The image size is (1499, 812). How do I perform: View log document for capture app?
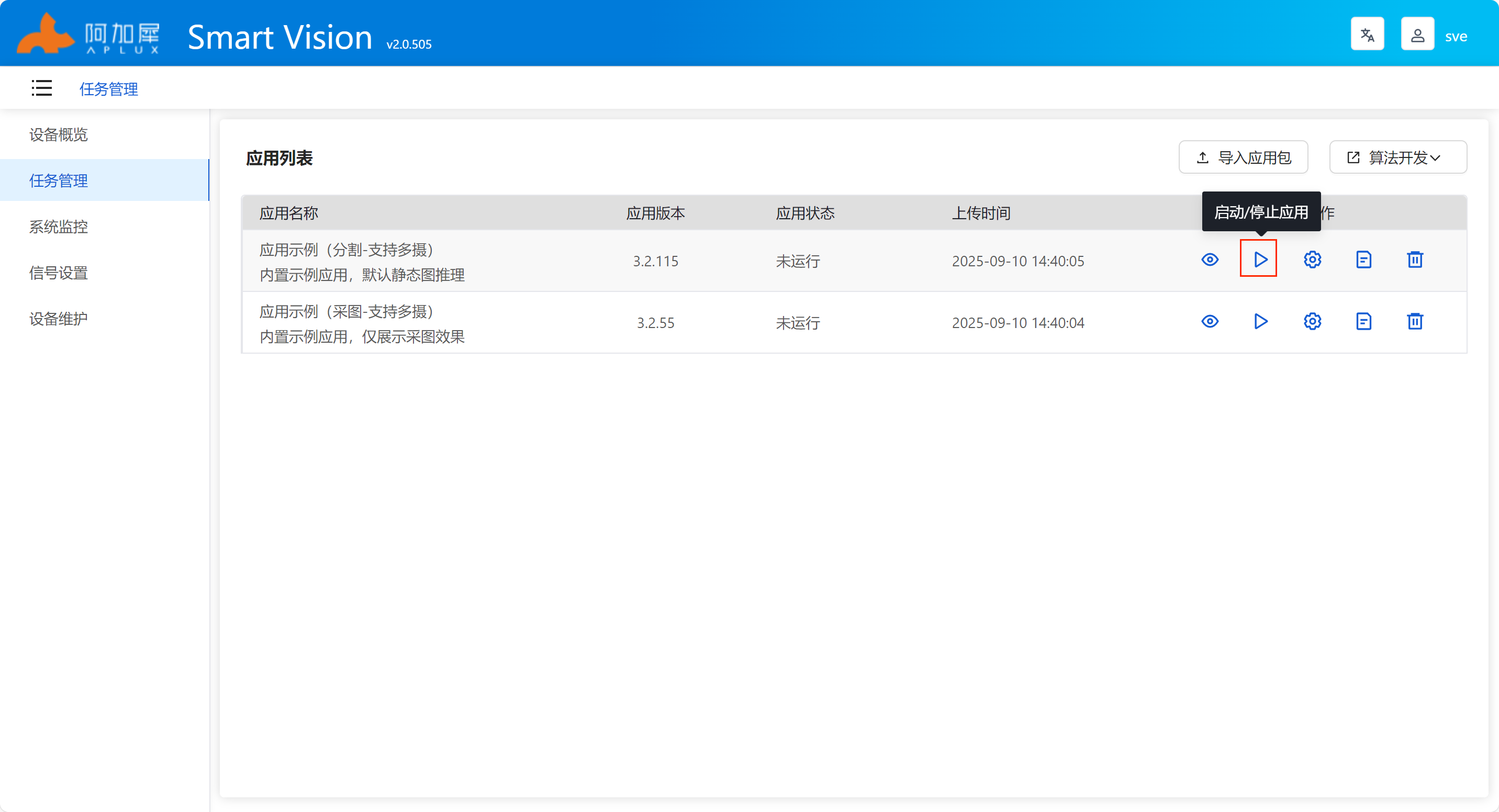(1363, 321)
